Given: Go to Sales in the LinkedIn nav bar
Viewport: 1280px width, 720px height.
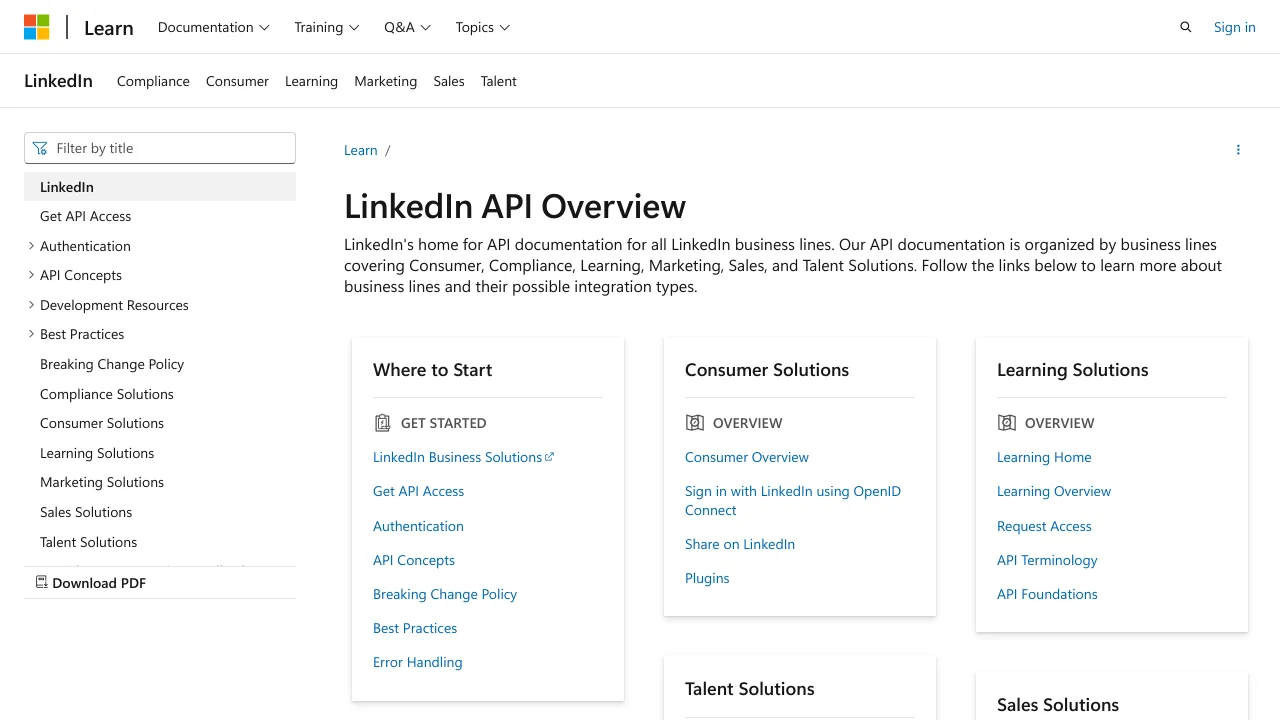Looking at the screenshot, I should [449, 81].
